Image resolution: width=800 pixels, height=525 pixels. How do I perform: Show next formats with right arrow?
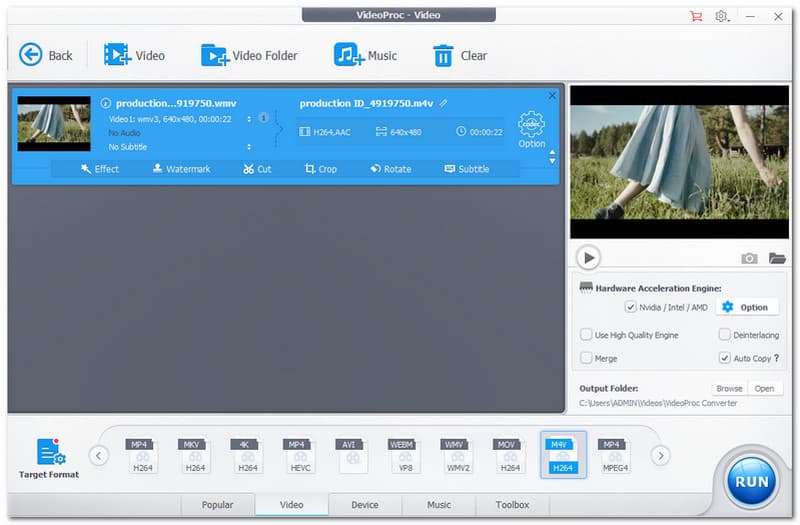(661, 455)
